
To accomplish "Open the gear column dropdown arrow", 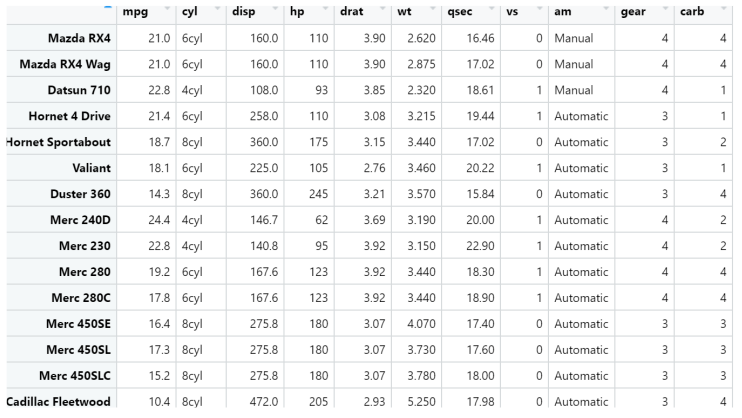I will 666,9.
